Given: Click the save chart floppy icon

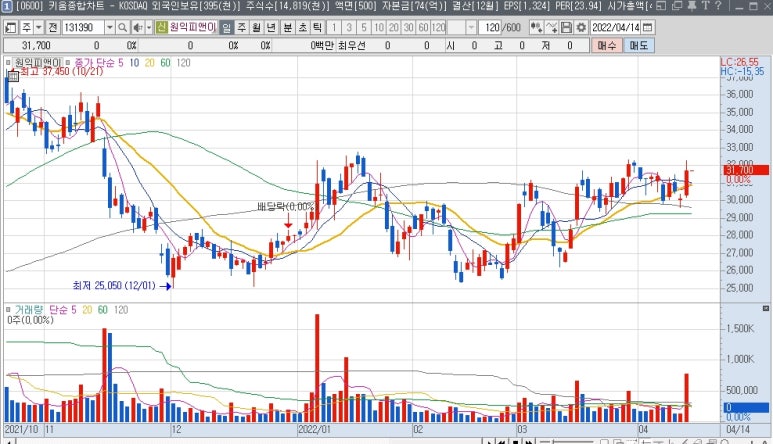Looking at the screenshot, I should (x=566, y=28).
